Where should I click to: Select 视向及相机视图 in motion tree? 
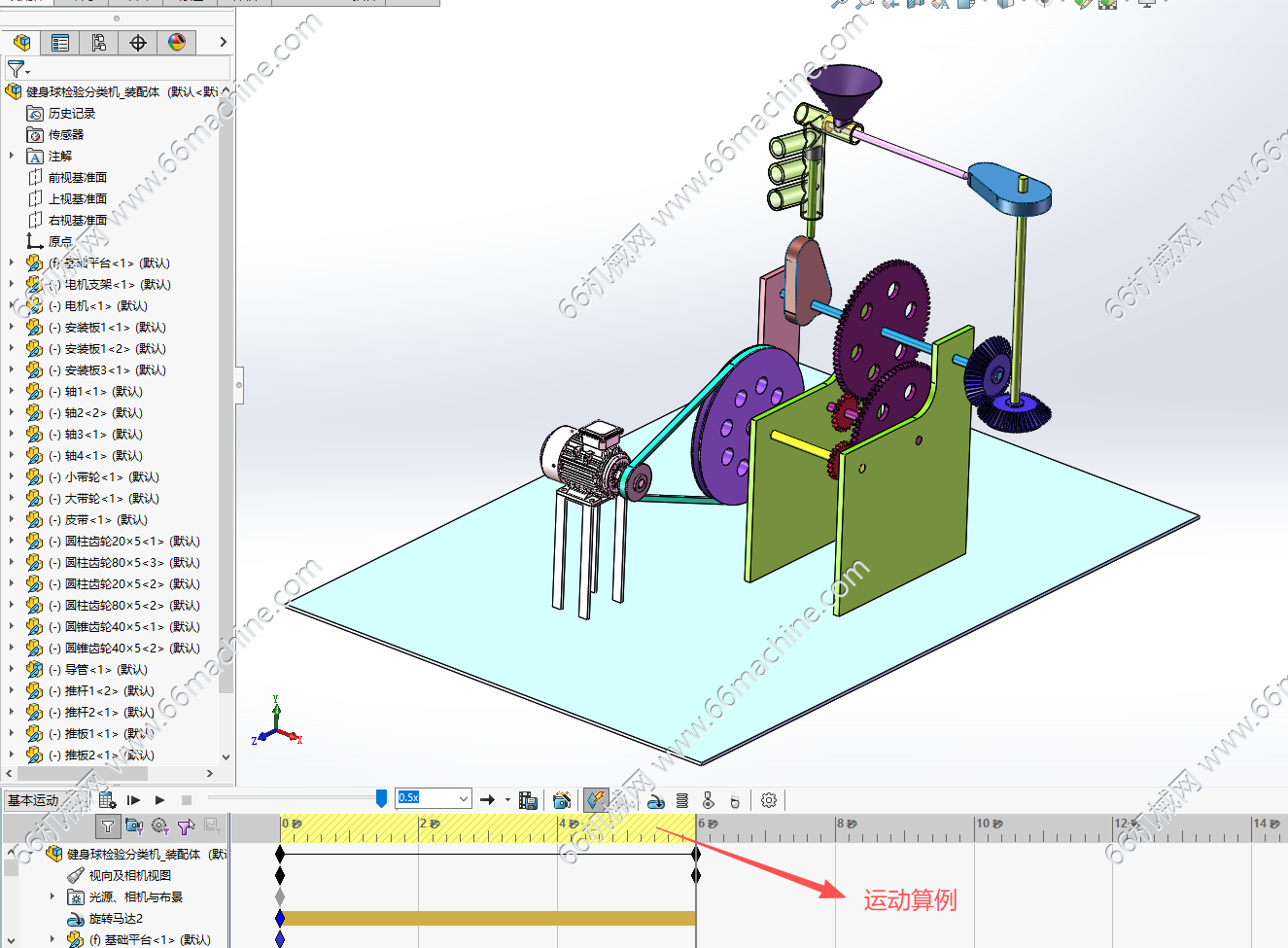click(120, 875)
